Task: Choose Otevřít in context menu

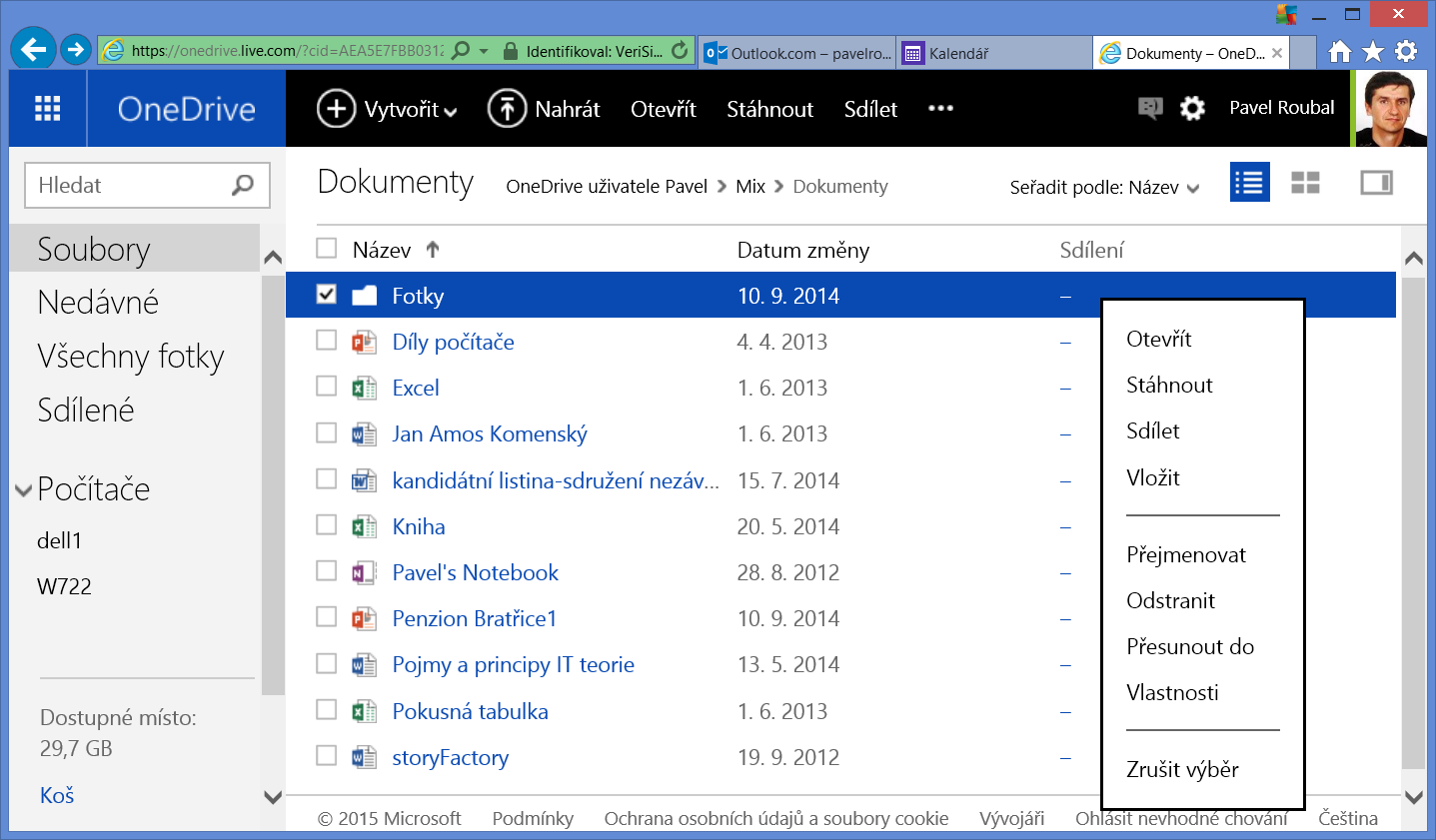Action: click(x=1158, y=339)
